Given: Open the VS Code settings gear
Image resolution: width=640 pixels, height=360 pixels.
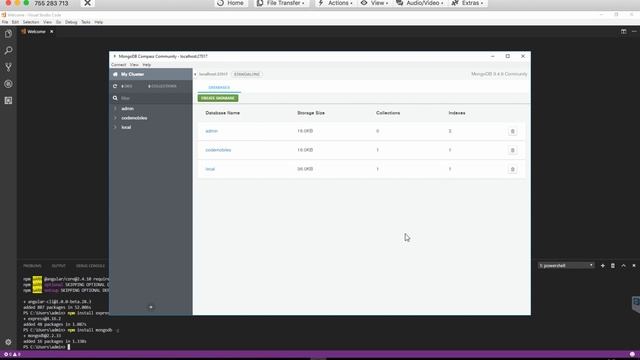Looking at the screenshot, I should point(8,342).
